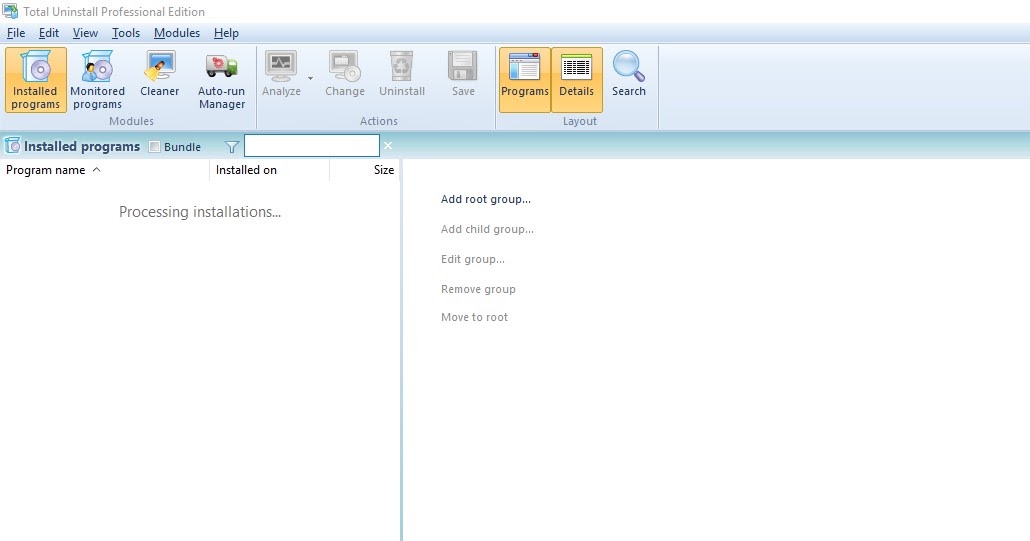Select Remove group entry
The width and height of the screenshot is (1030, 541).
478,289
